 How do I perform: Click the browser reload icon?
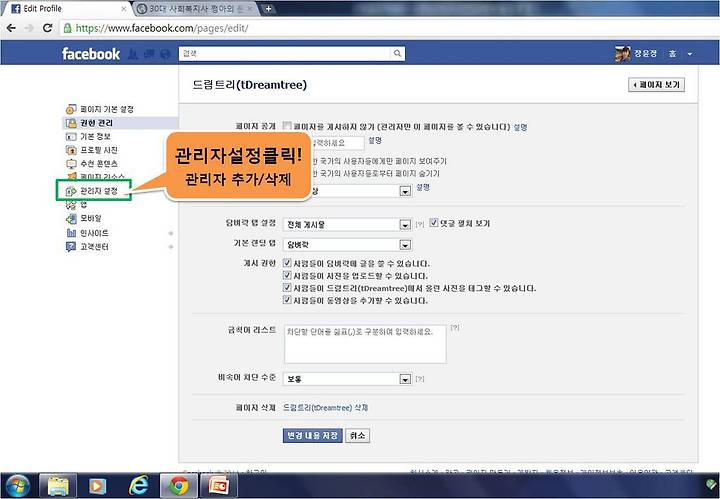(x=47, y=28)
